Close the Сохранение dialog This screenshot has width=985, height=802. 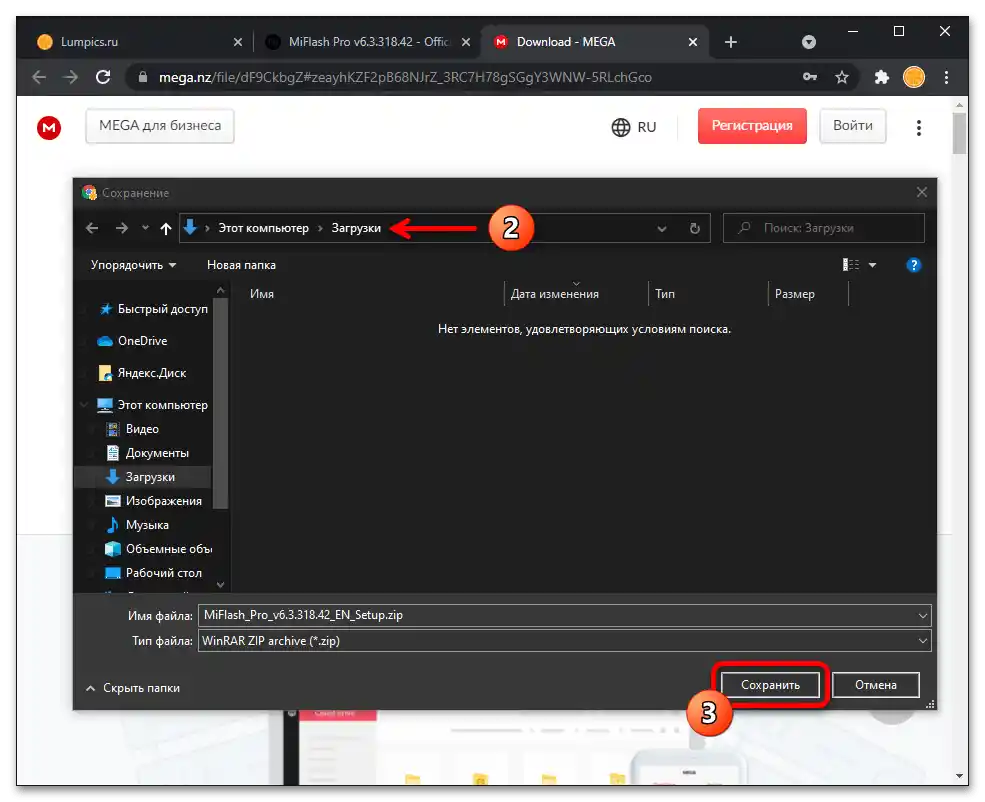coord(922,192)
